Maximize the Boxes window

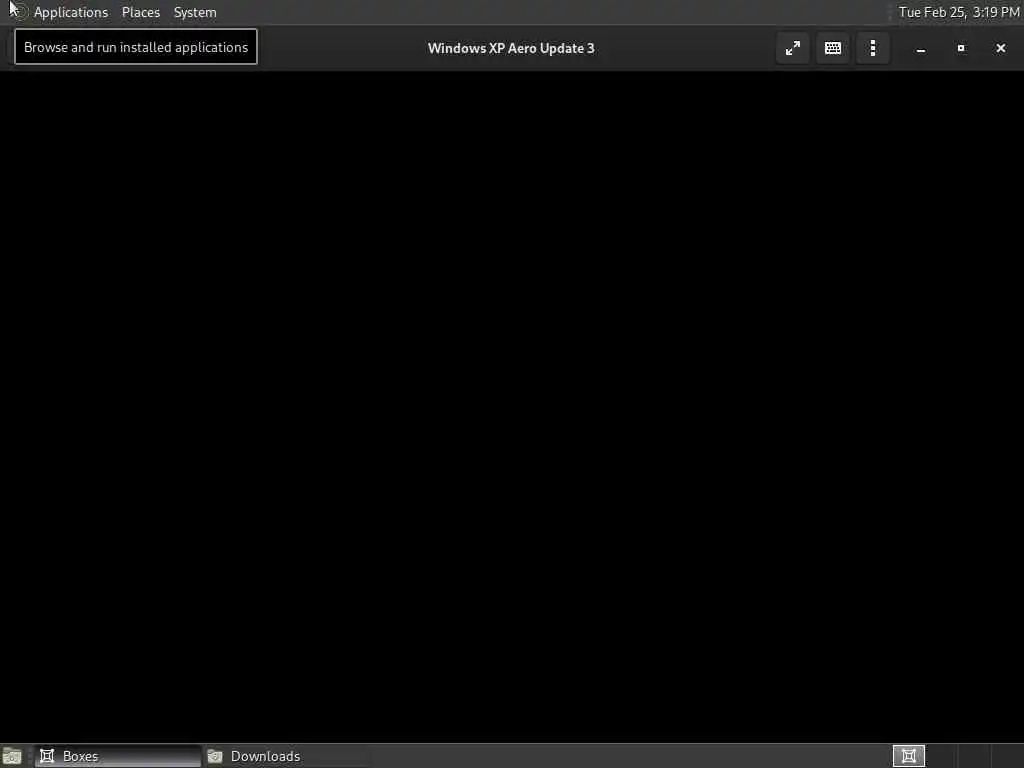(x=961, y=48)
